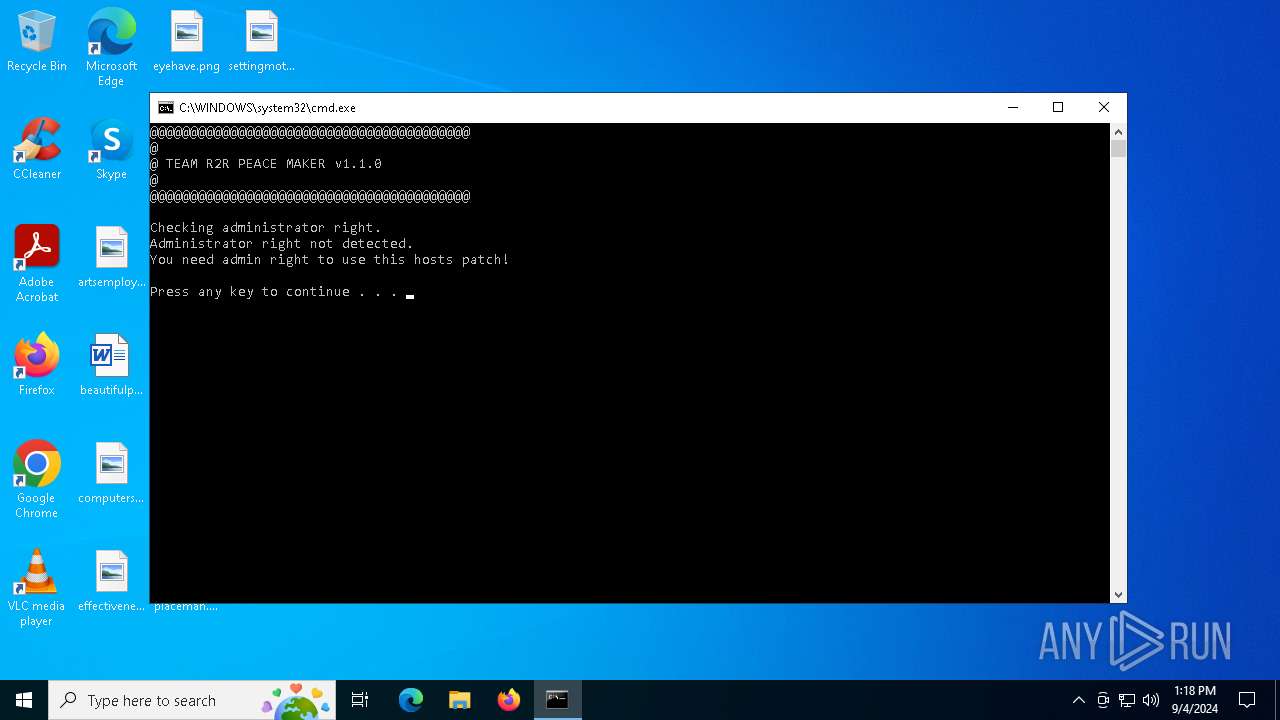The height and width of the screenshot is (720, 1280).
Task: Open File Explorer from the taskbar
Action: tap(460, 700)
